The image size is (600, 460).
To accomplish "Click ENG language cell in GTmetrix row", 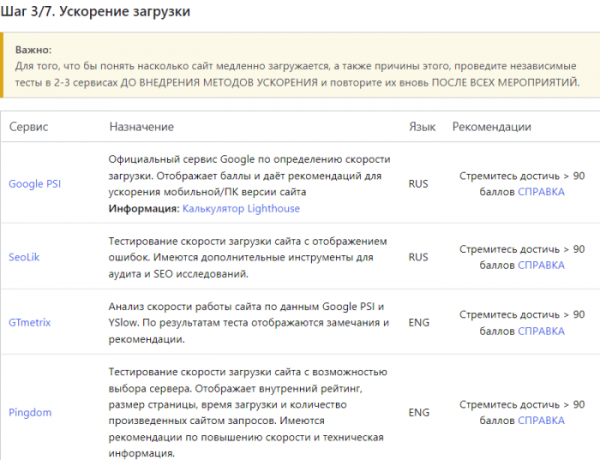I will click(x=419, y=323).
